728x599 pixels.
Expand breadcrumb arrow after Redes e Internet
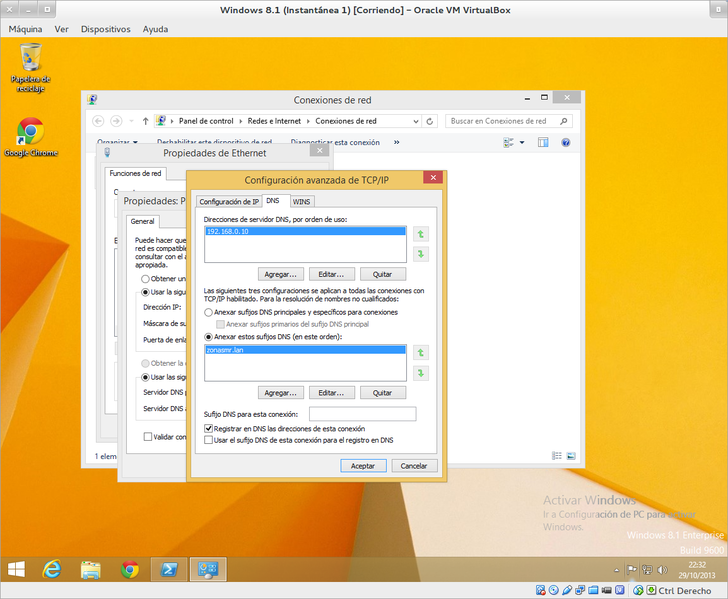click(308, 121)
